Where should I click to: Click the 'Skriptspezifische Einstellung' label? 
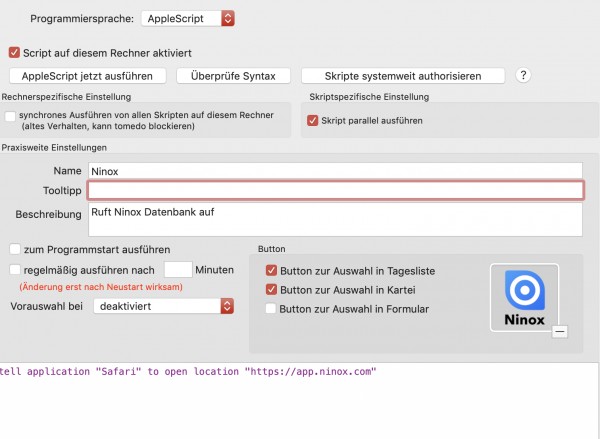(369, 97)
